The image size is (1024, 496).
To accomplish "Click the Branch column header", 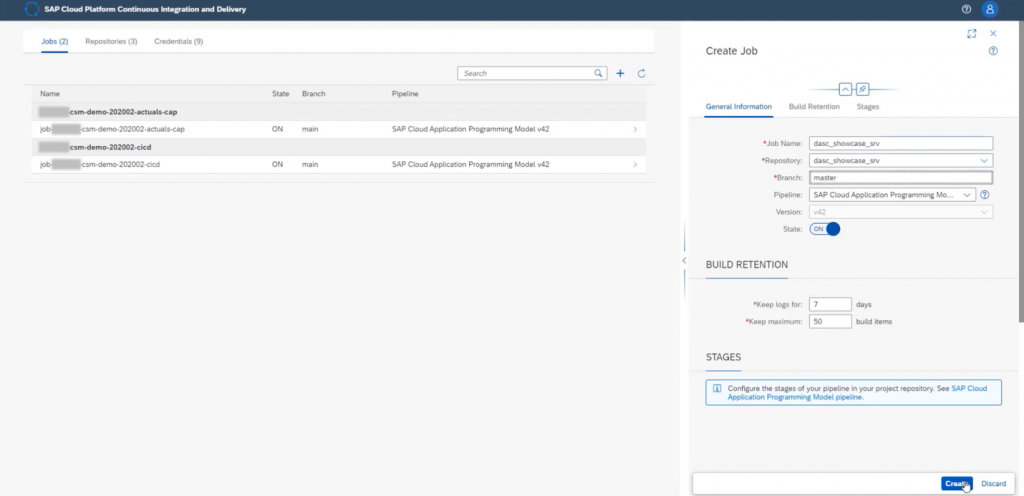I will pyautogui.click(x=313, y=94).
